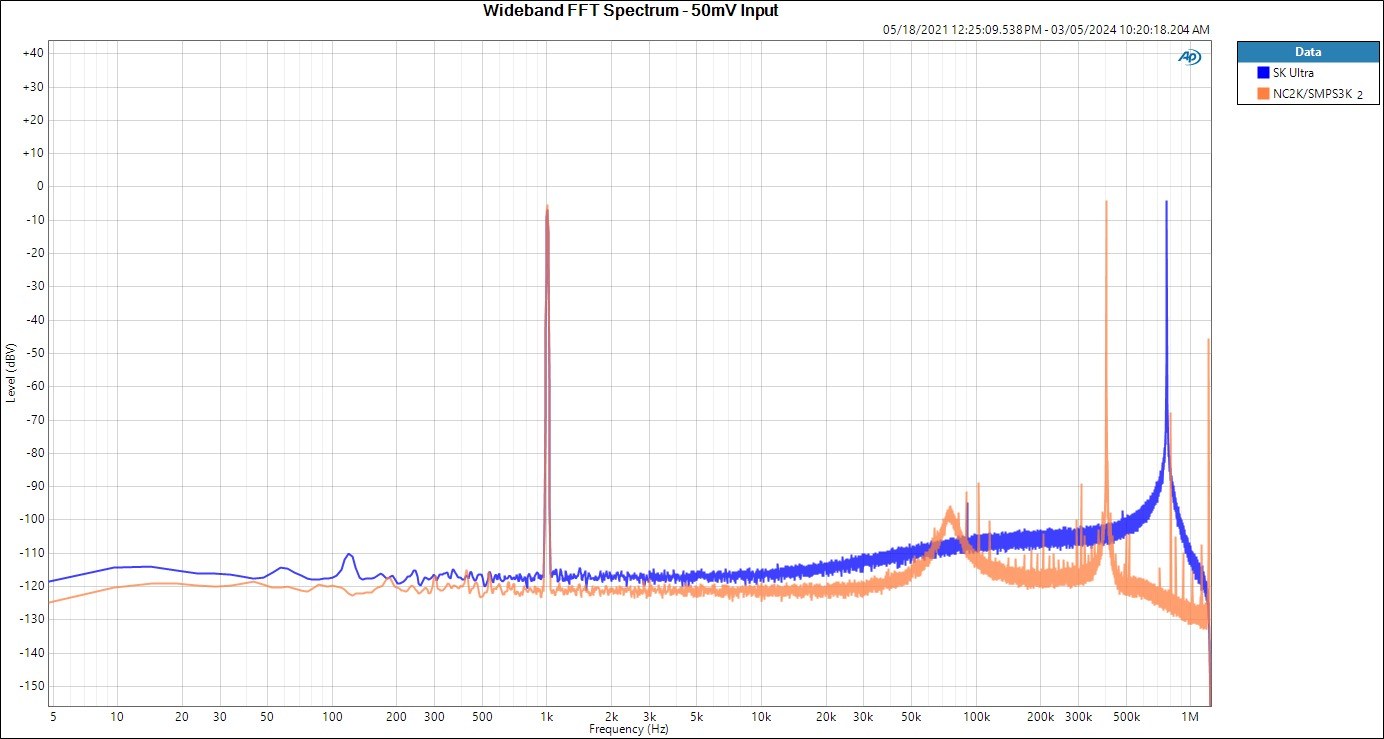Click the blue switching peak near 800 kHz
This screenshot has width=1384, height=739.
pyautogui.click(x=1166, y=203)
